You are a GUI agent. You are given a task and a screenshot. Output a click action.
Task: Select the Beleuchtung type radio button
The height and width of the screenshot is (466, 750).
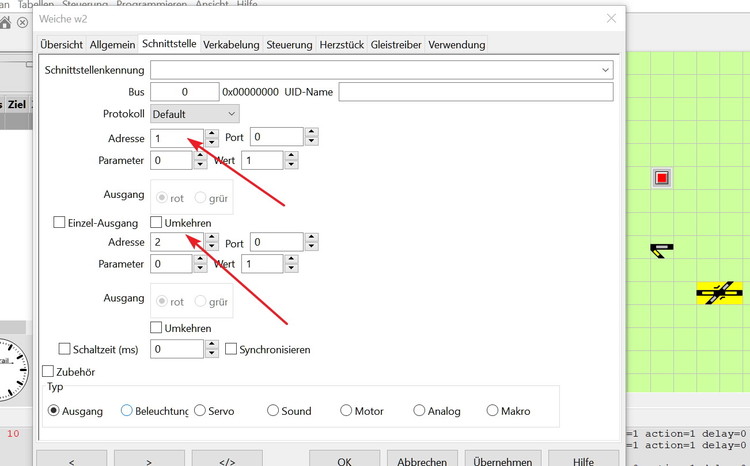[x=126, y=411]
